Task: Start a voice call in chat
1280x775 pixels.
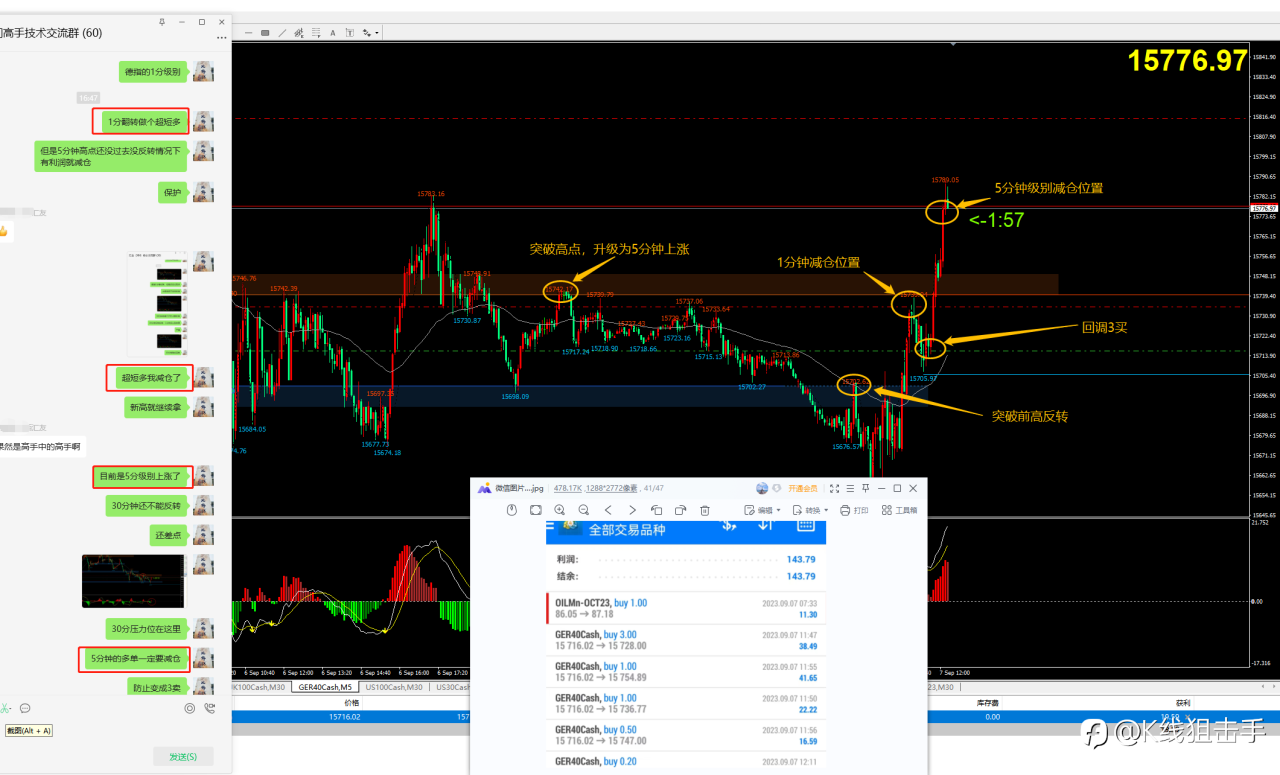Action: click(x=209, y=708)
